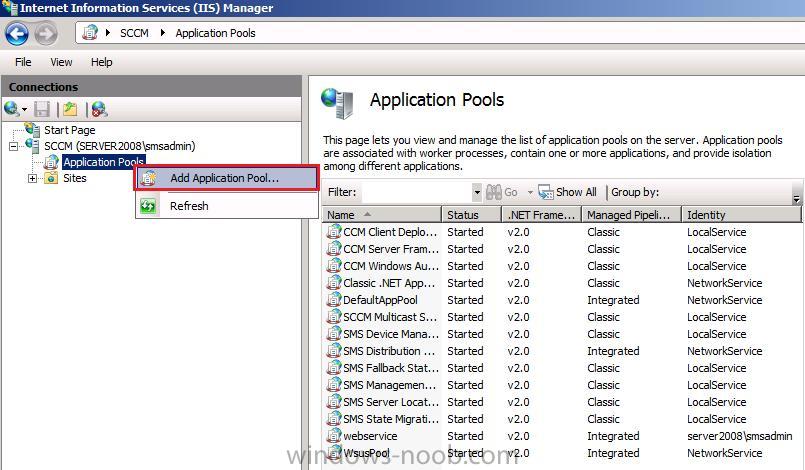Image resolution: width=805 pixels, height=470 pixels.
Task: Collapse the SCCM server tree node
Action: [13, 146]
